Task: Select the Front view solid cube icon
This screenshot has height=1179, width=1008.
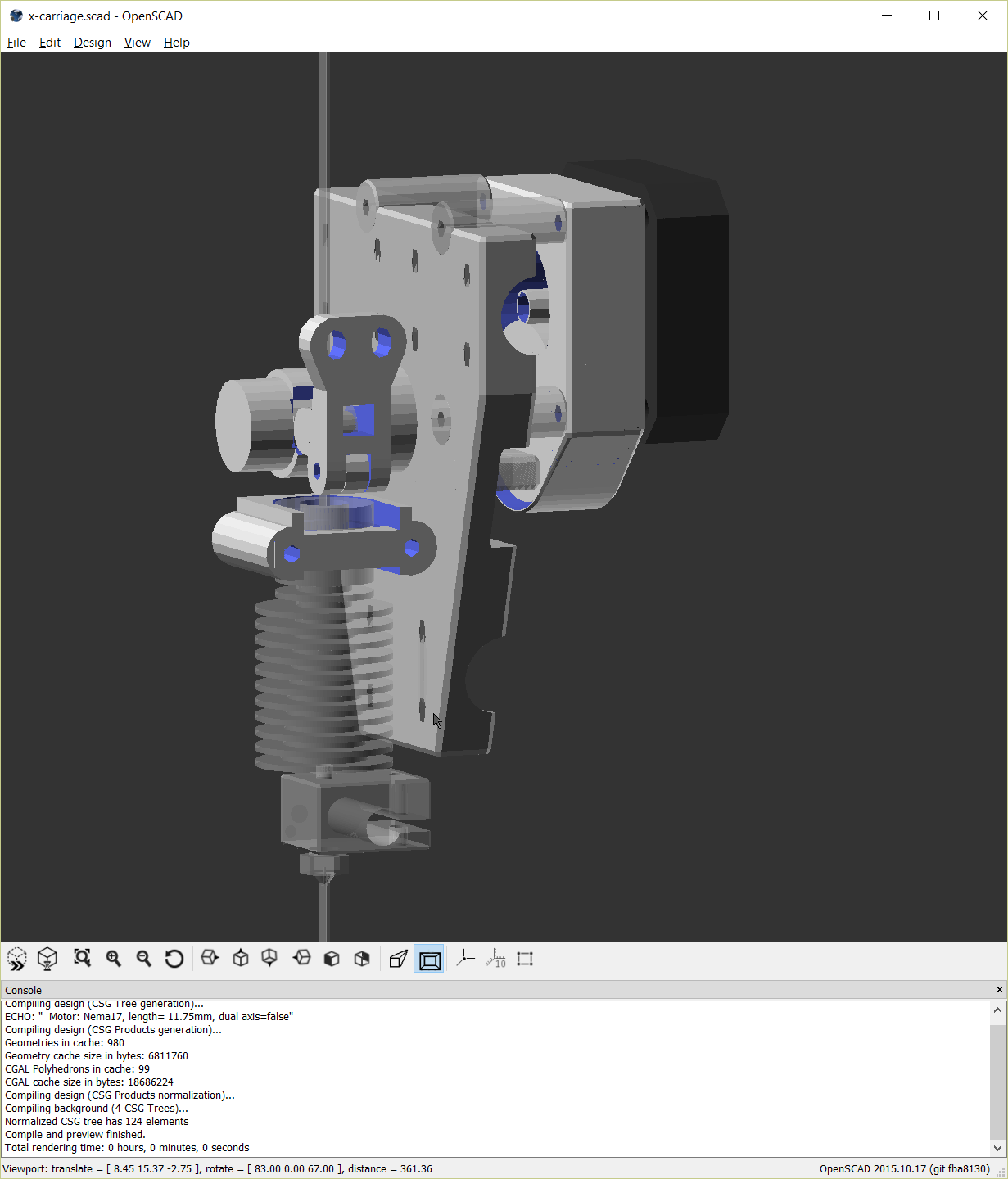Action: (332, 959)
